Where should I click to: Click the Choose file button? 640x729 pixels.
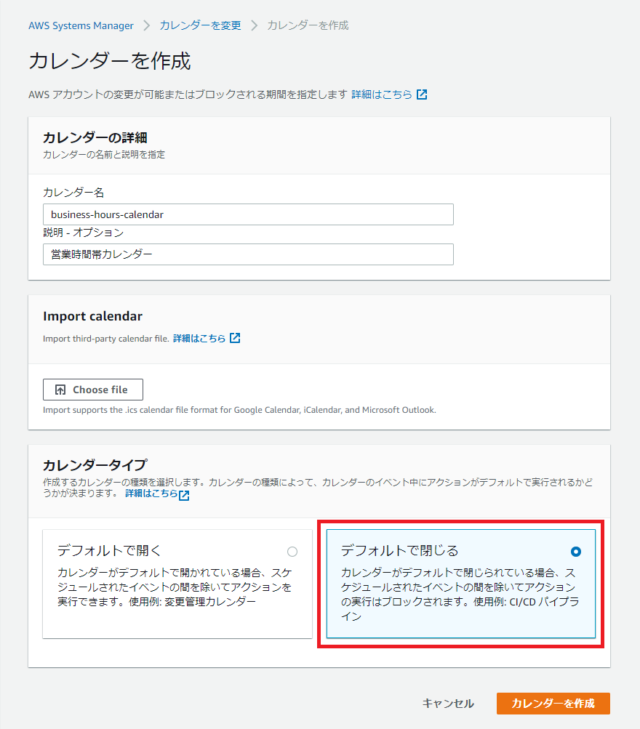(93, 390)
